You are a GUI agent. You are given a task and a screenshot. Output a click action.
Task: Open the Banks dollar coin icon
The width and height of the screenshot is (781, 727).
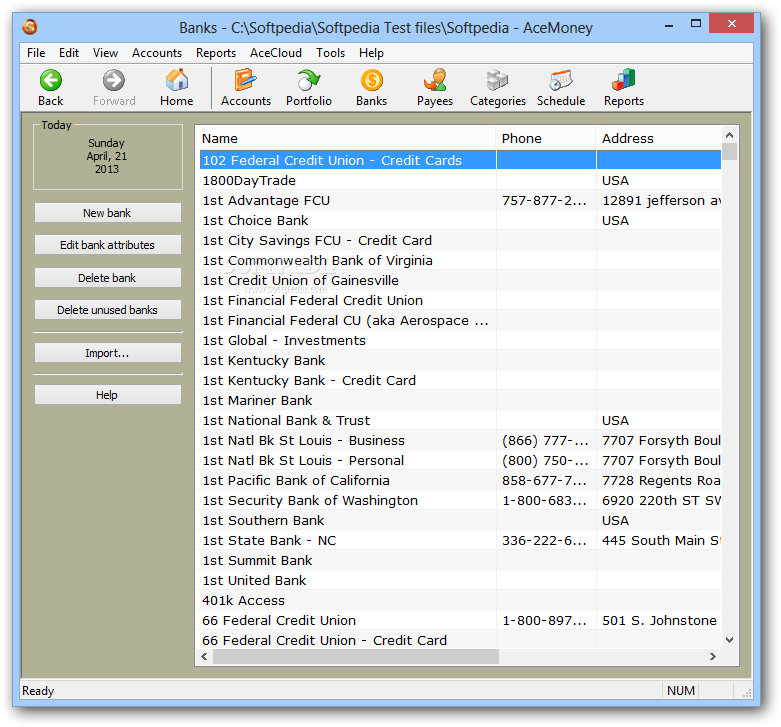(372, 80)
